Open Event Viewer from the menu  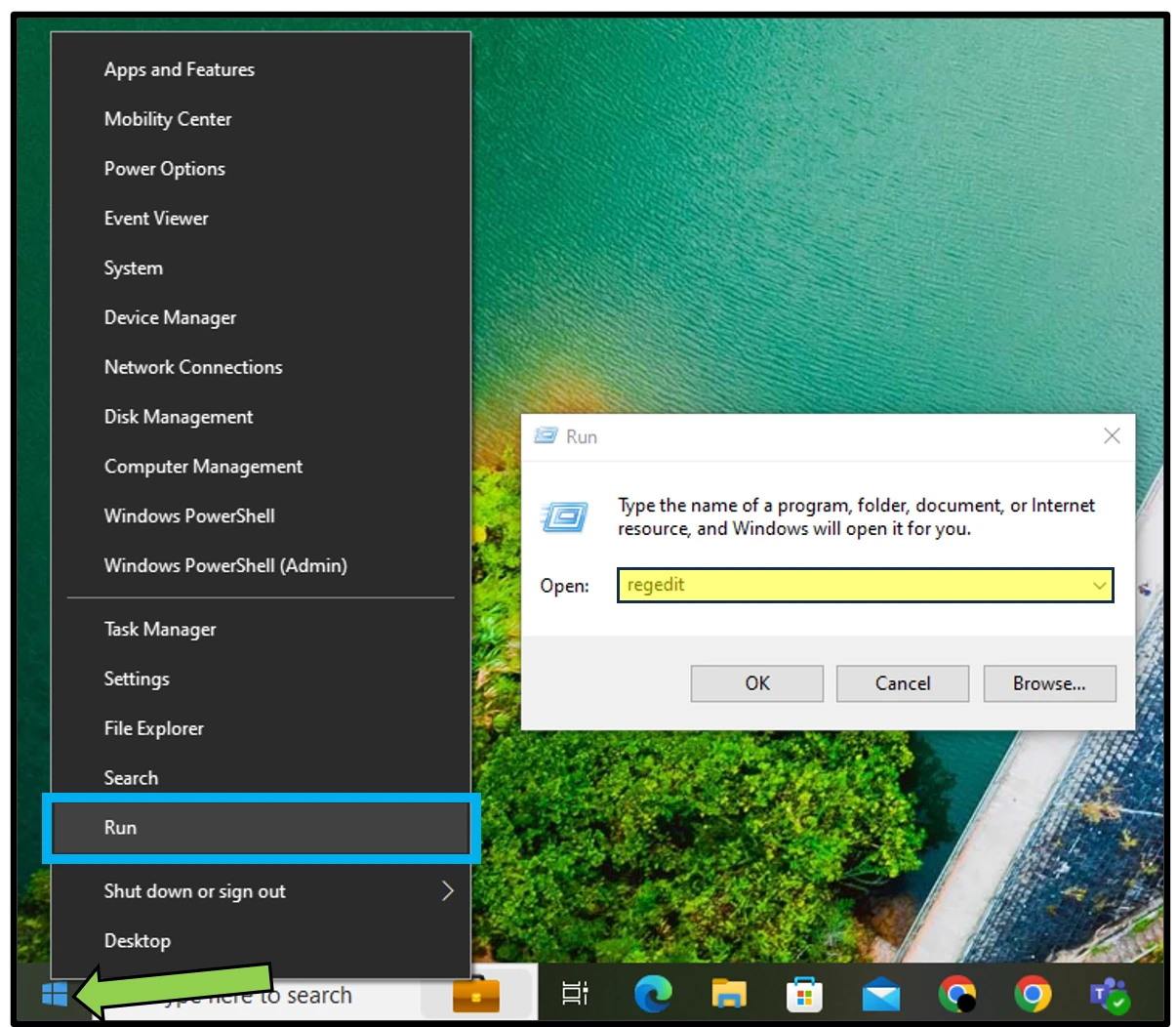tap(156, 219)
